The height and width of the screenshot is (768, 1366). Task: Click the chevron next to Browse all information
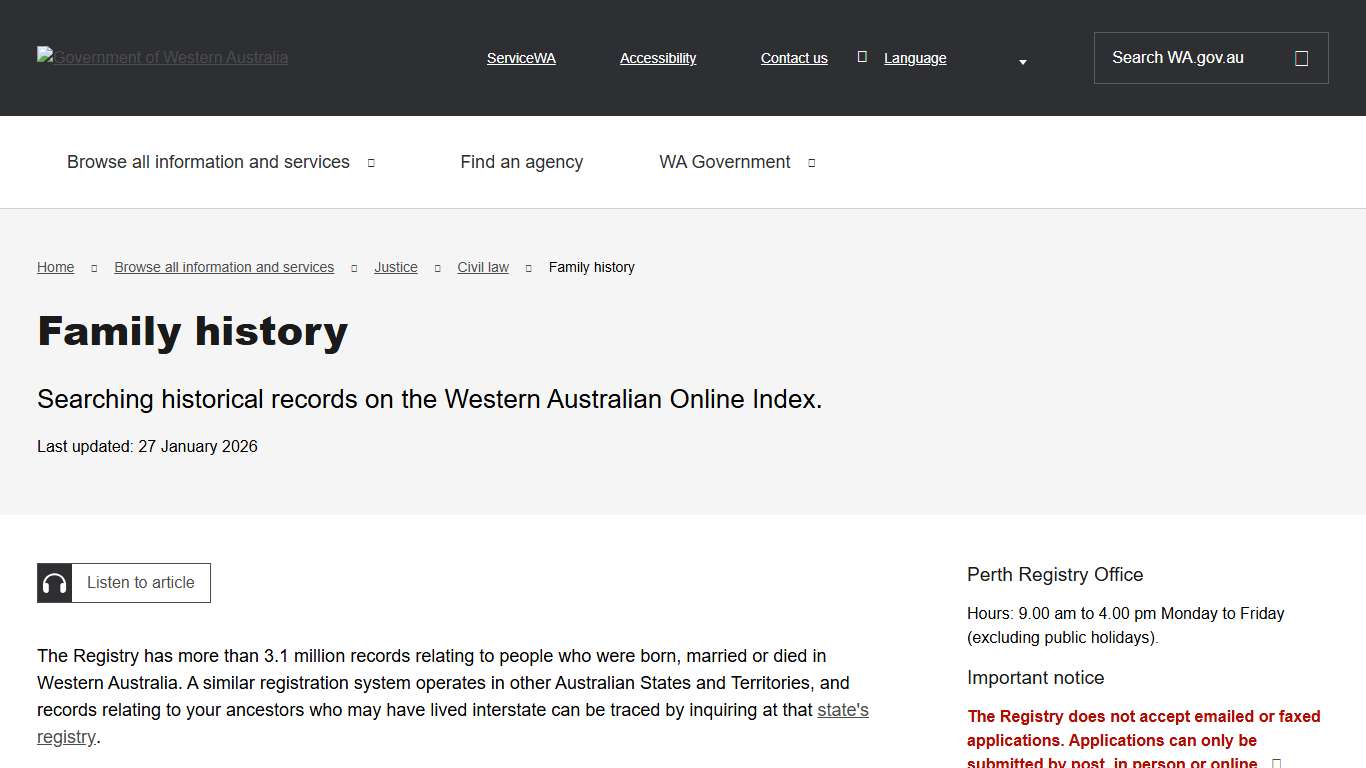click(370, 162)
